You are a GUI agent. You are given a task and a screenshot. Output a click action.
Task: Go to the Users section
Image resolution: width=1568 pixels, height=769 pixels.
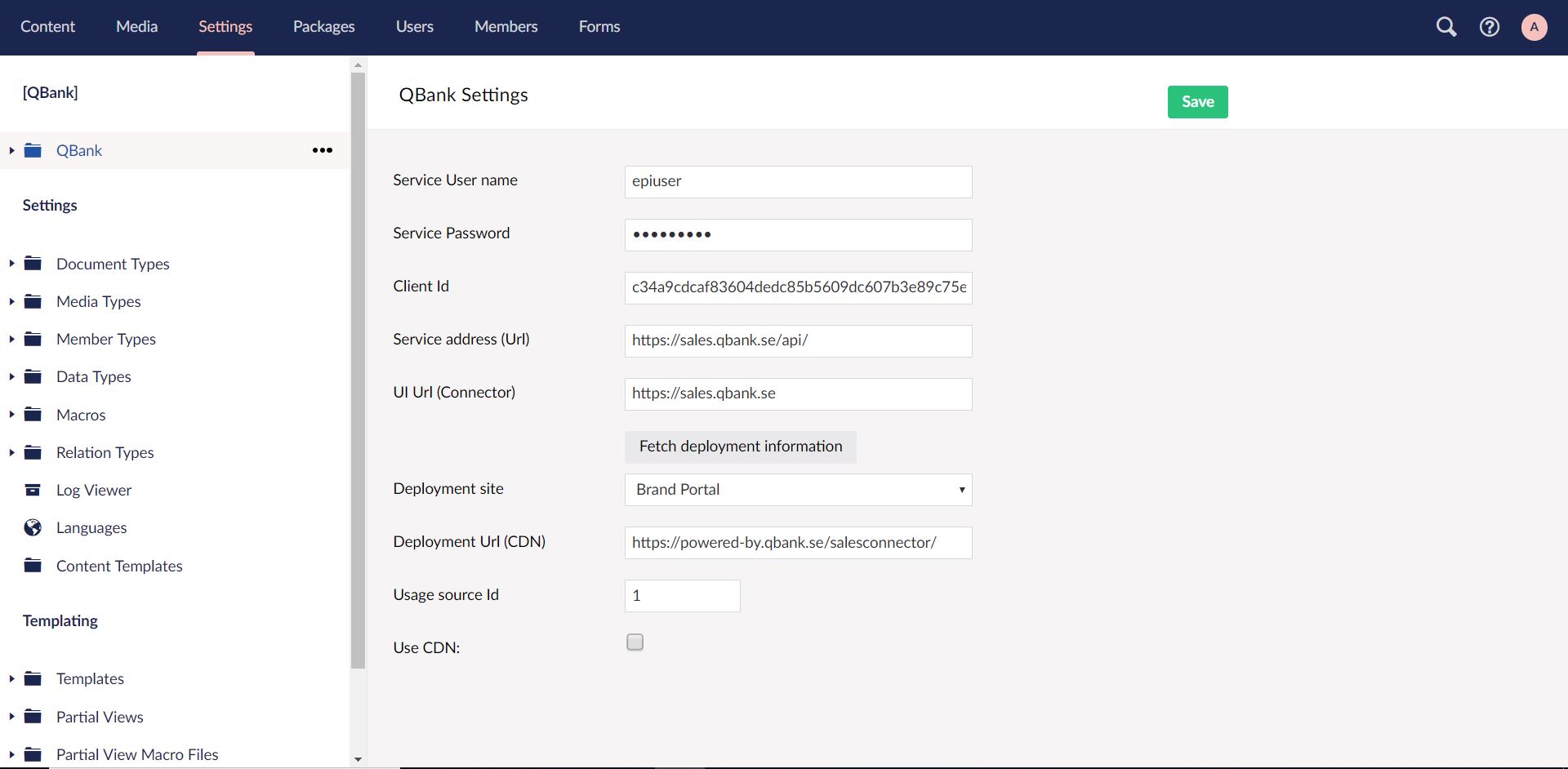(414, 27)
